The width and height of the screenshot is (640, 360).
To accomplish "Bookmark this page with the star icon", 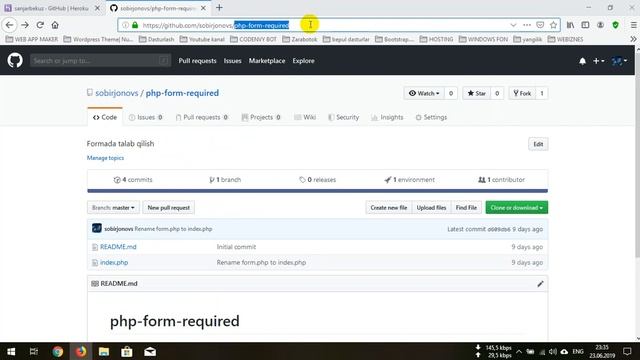I will coord(553,25).
